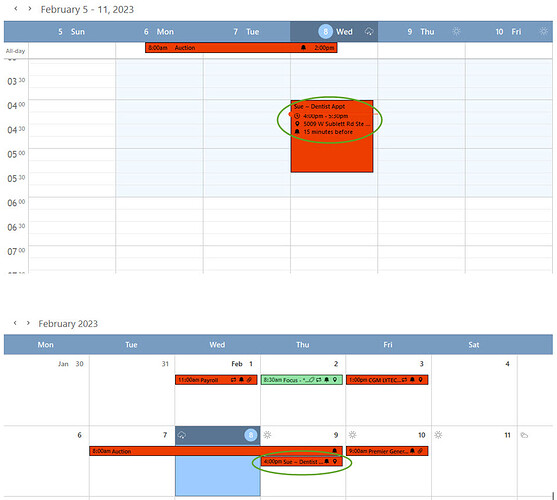Select 1:00pm CGM event on Feb 3
The height and width of the screenshot is (500, 557).
[x=387, y=380]
